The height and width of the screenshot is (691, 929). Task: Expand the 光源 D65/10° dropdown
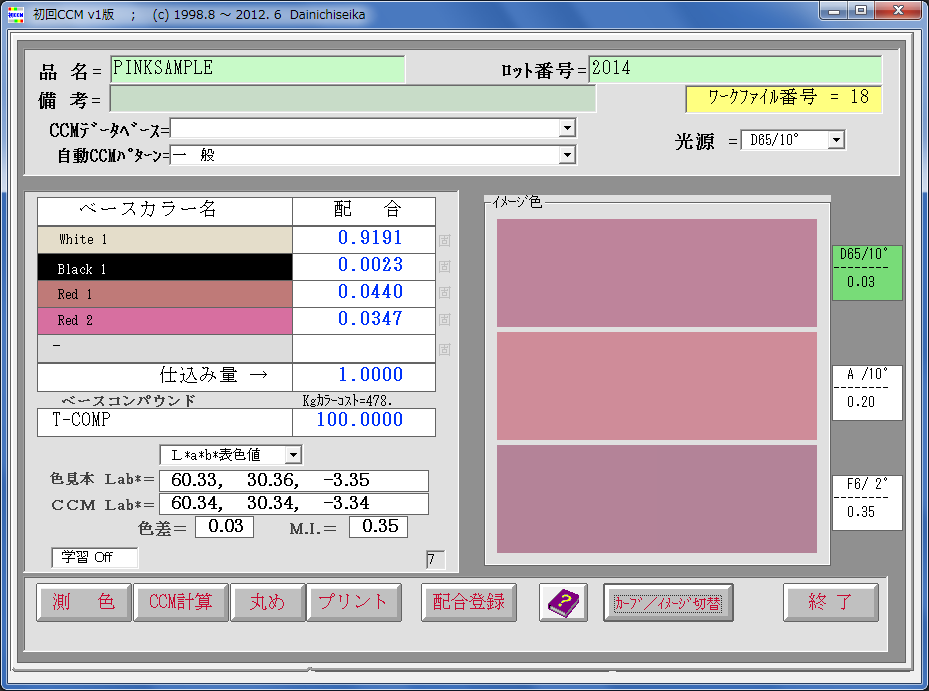[x=836, y=140]
